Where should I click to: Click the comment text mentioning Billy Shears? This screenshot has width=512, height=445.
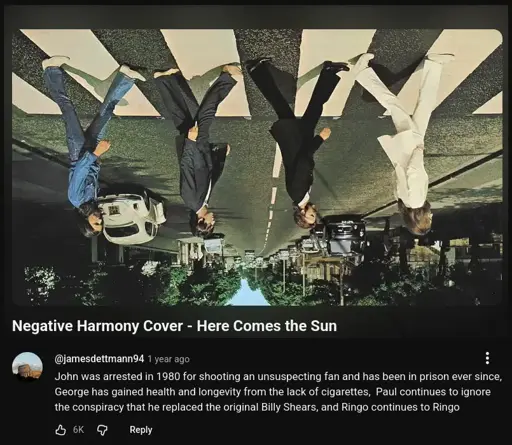coord(257,407)
